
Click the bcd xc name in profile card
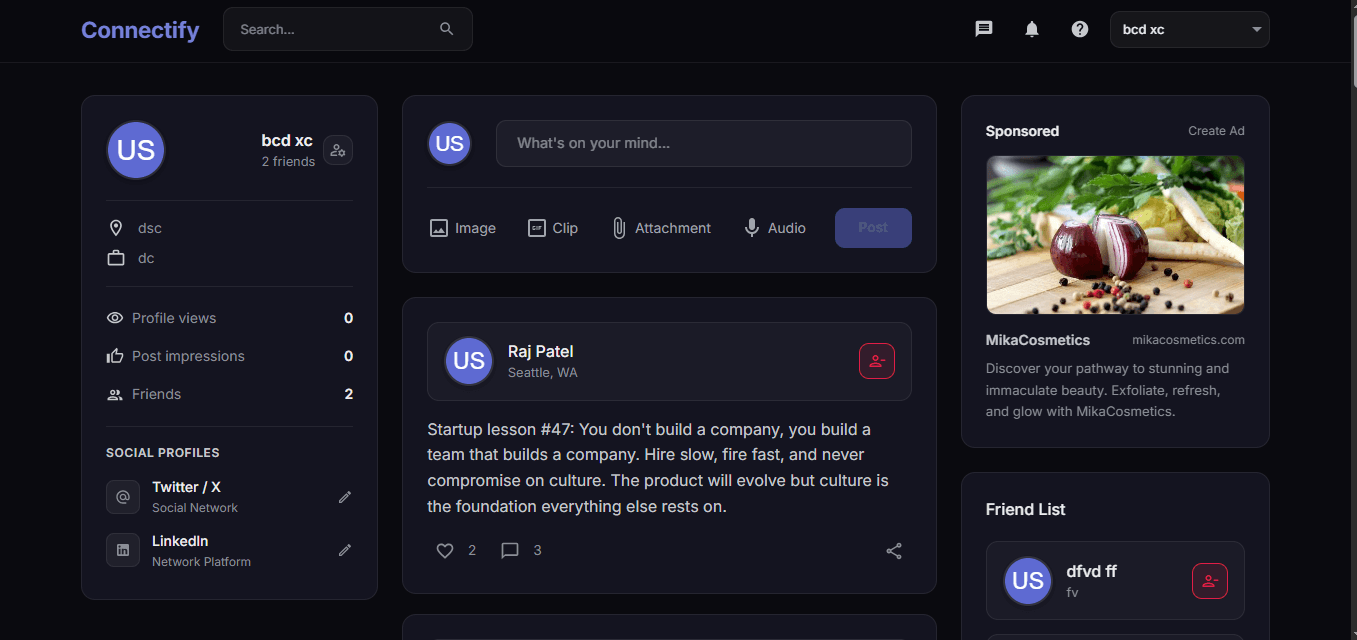(287, 141)
